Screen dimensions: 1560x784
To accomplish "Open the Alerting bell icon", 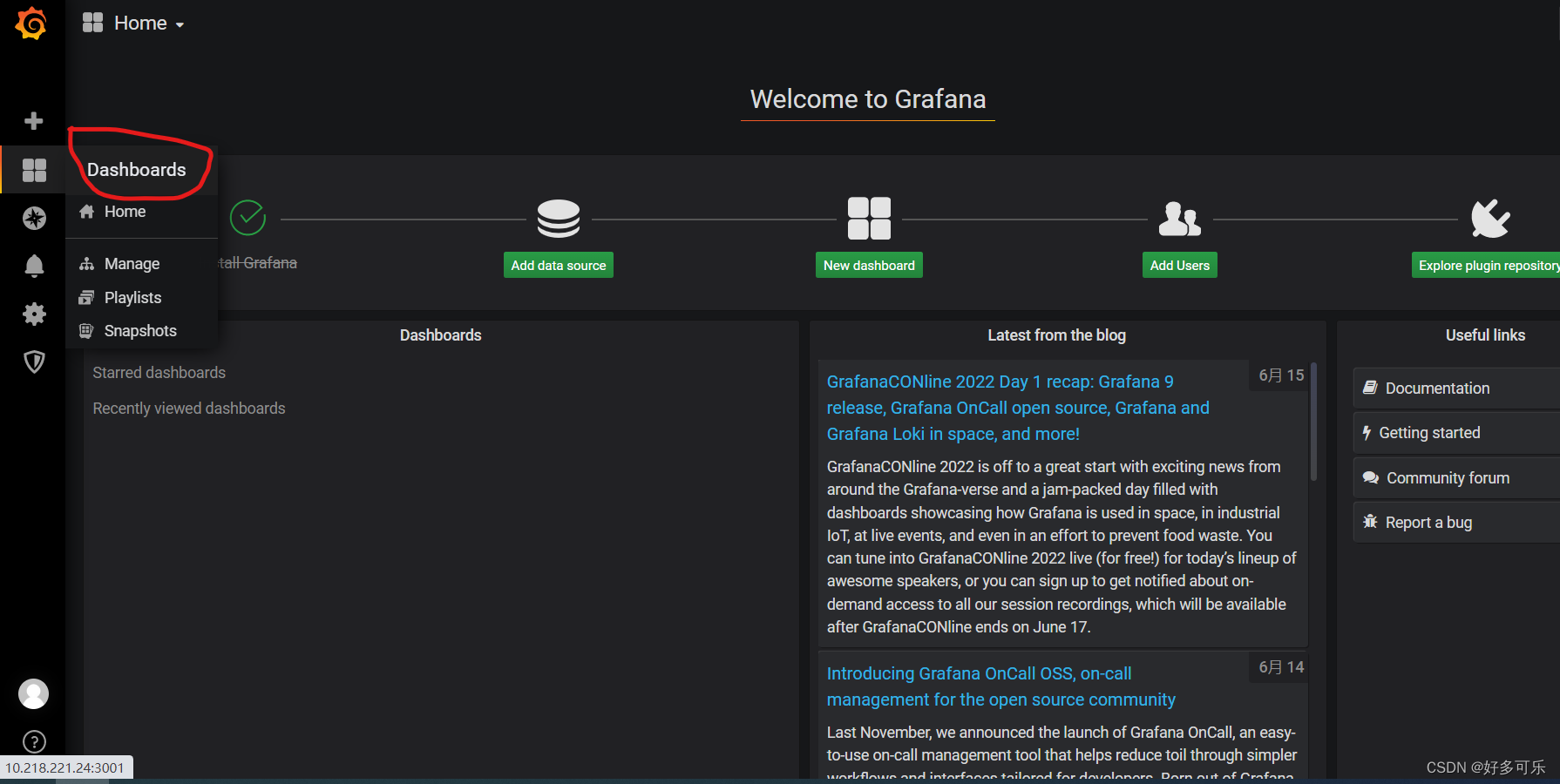I will coord(34,266).
